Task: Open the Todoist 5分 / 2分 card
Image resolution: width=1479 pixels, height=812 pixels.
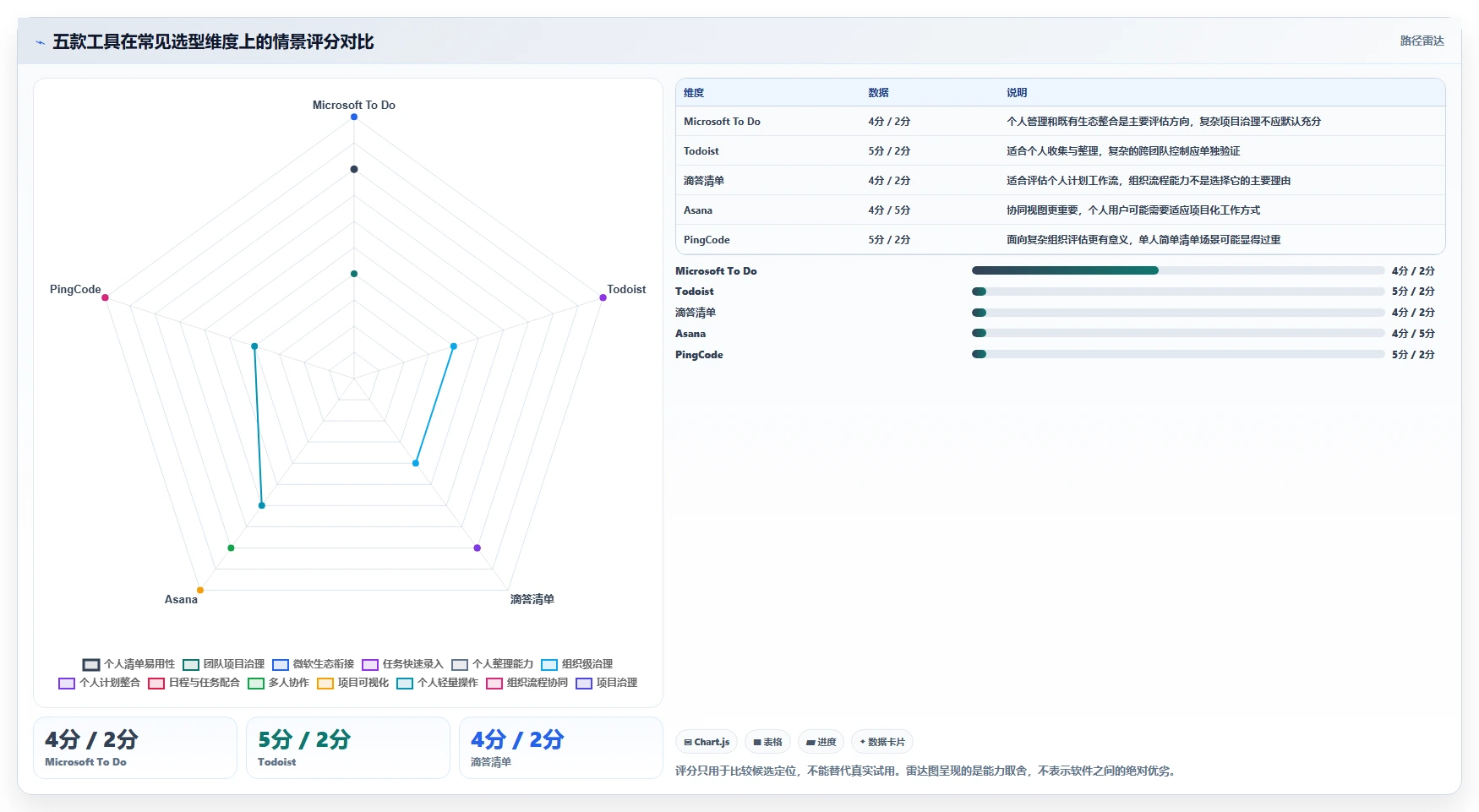Action: pos(348,748)
